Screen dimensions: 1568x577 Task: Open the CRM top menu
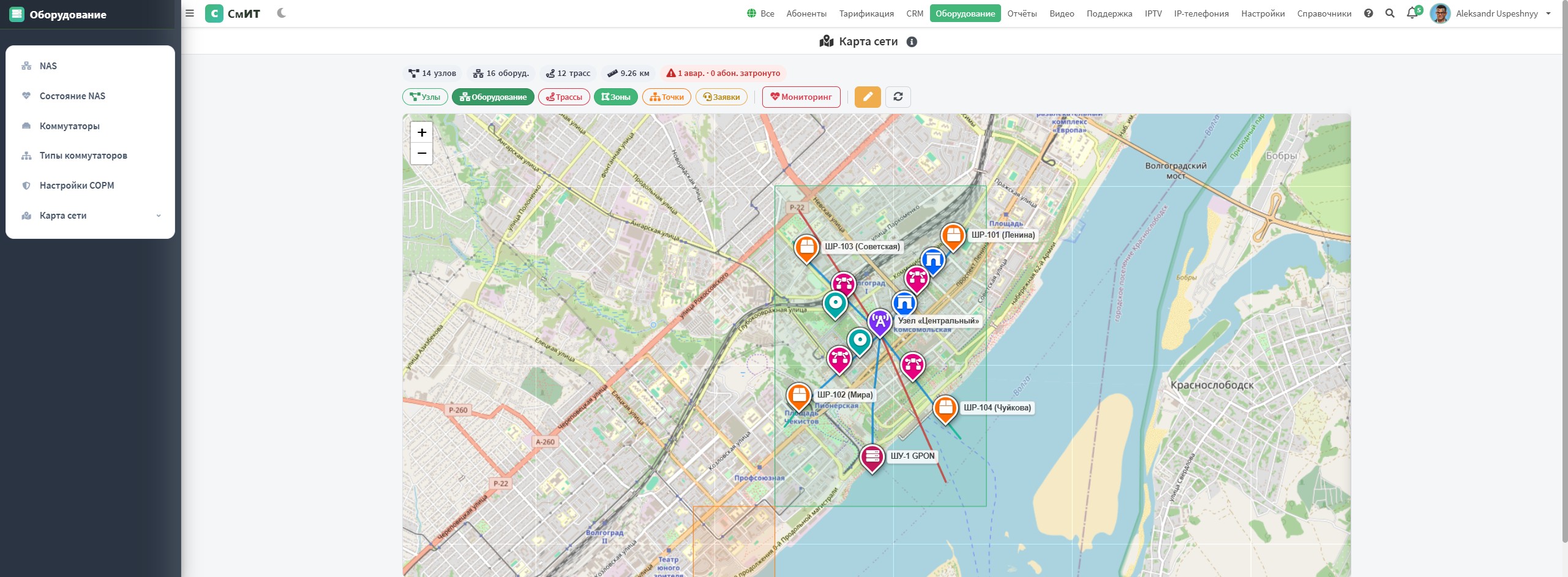coord(915,13)
